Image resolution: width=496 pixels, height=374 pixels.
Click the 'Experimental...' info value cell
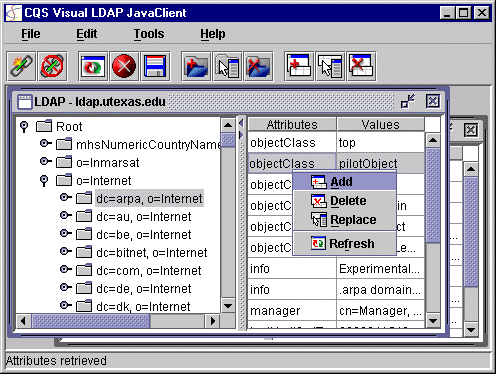click(380, 269)
